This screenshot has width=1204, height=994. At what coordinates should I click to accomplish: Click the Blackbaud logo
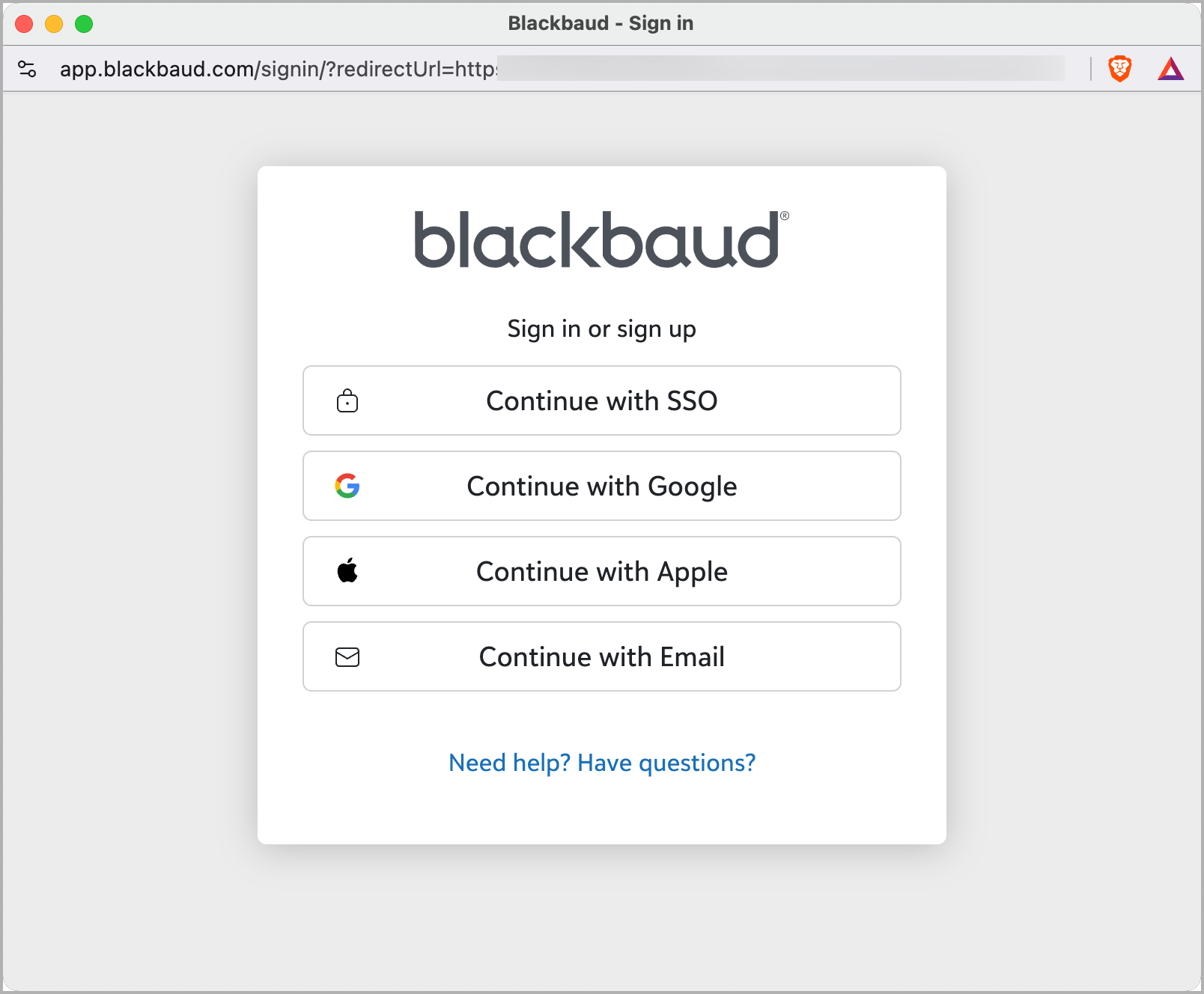597,240
